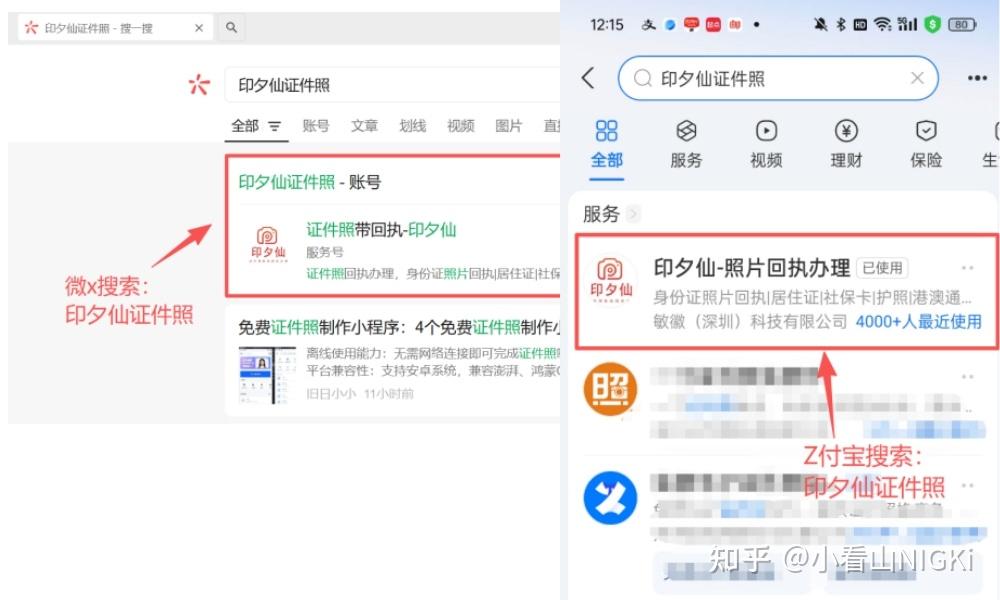Open 免费证件照制作小程序 article result
The image size is (1000, 600).
(399, 327)
